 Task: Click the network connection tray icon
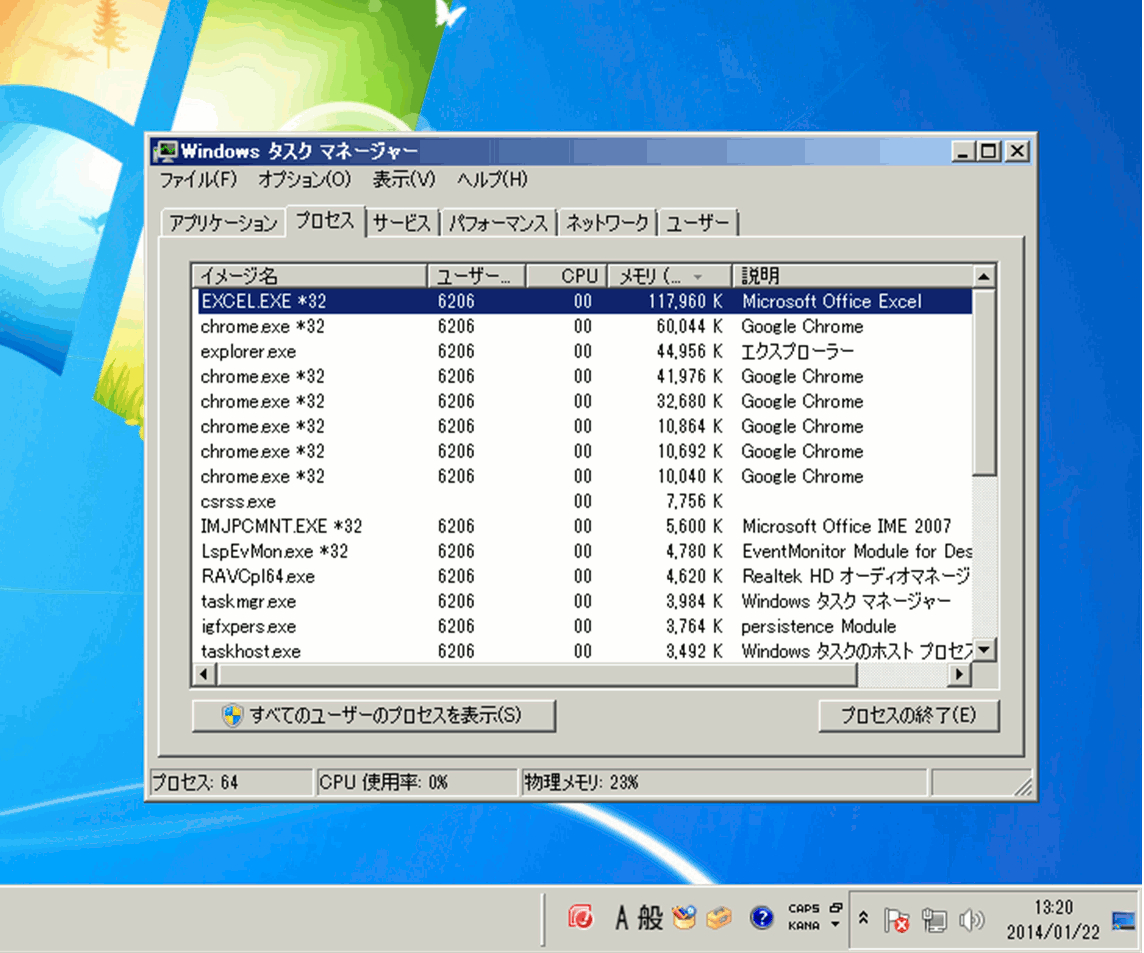[934, 920]
